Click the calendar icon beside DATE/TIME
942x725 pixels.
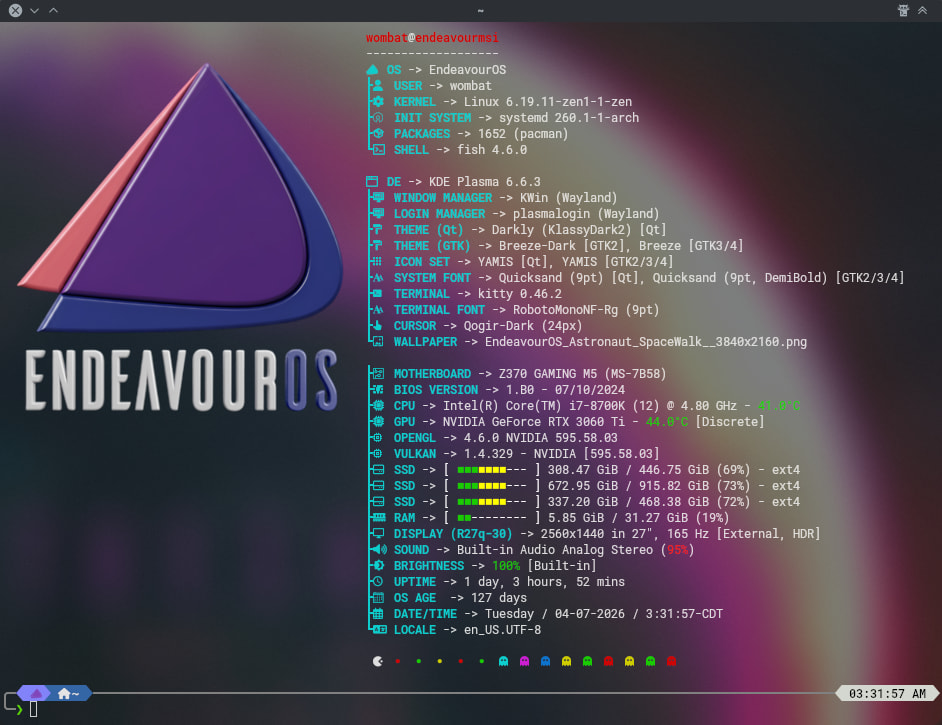pos(378,614)
